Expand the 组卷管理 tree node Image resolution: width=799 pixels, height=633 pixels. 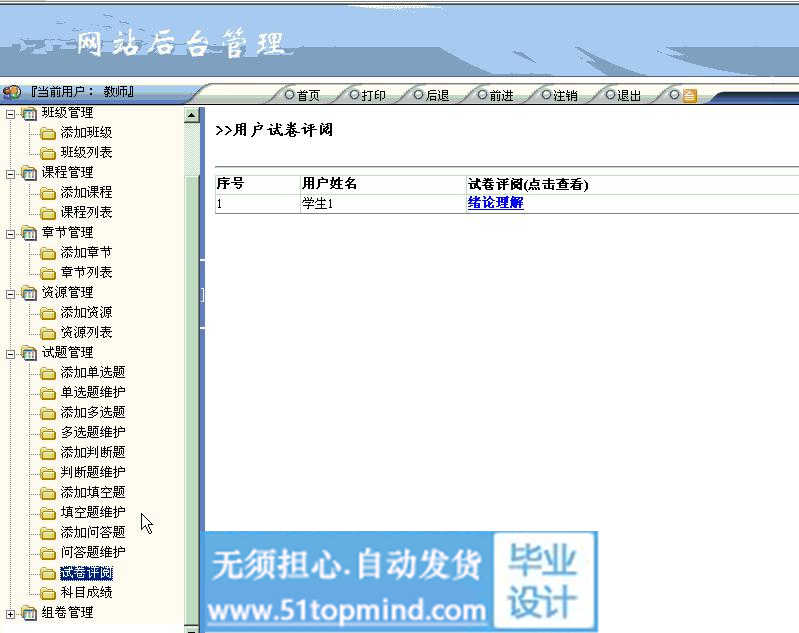pyautogui.click(x=10, y=614)
